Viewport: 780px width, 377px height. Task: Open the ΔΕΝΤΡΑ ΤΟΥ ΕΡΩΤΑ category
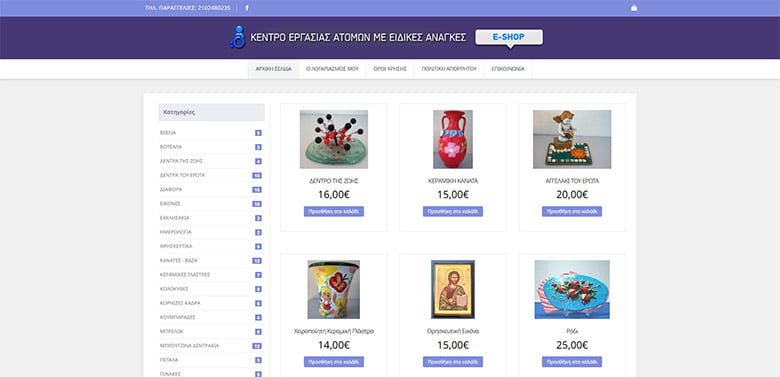(183, 176)
